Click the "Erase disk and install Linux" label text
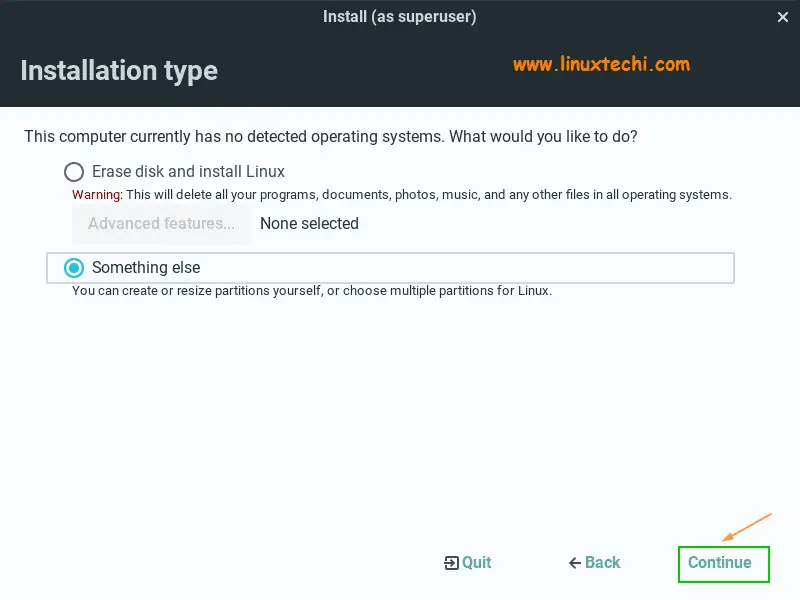The image size is (800, 600). click(188, 171)
